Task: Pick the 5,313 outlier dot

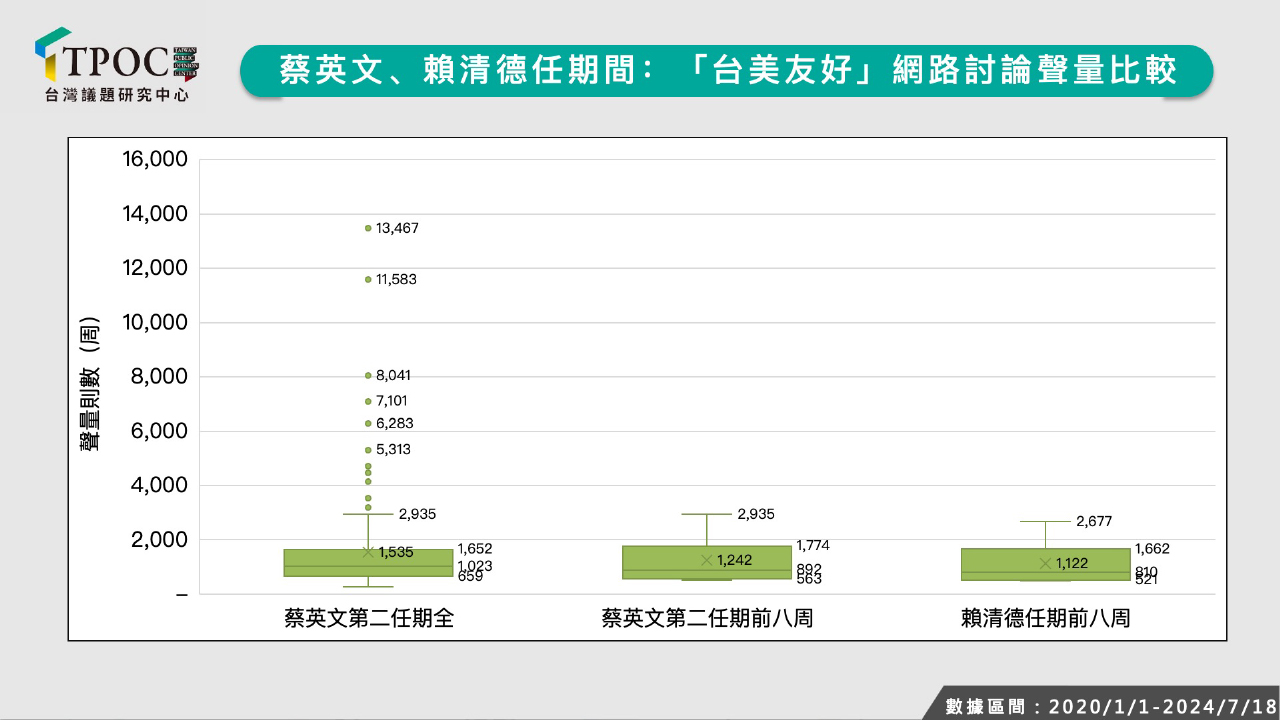Action: point(368,450)
